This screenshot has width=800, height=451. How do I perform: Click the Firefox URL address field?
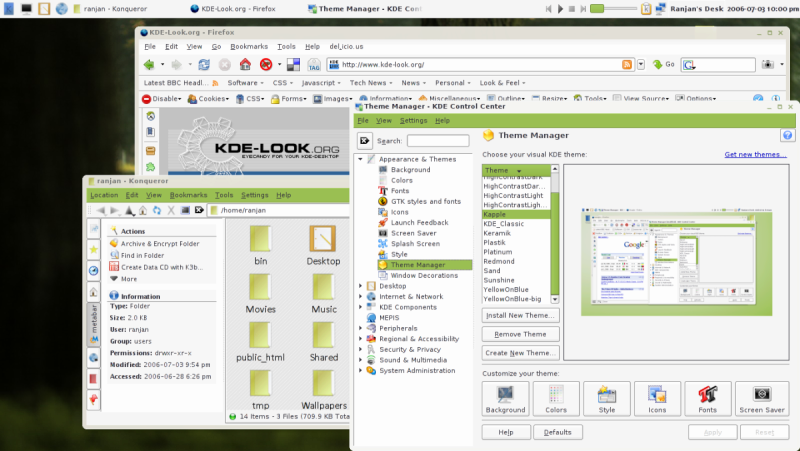pos(480,64)
